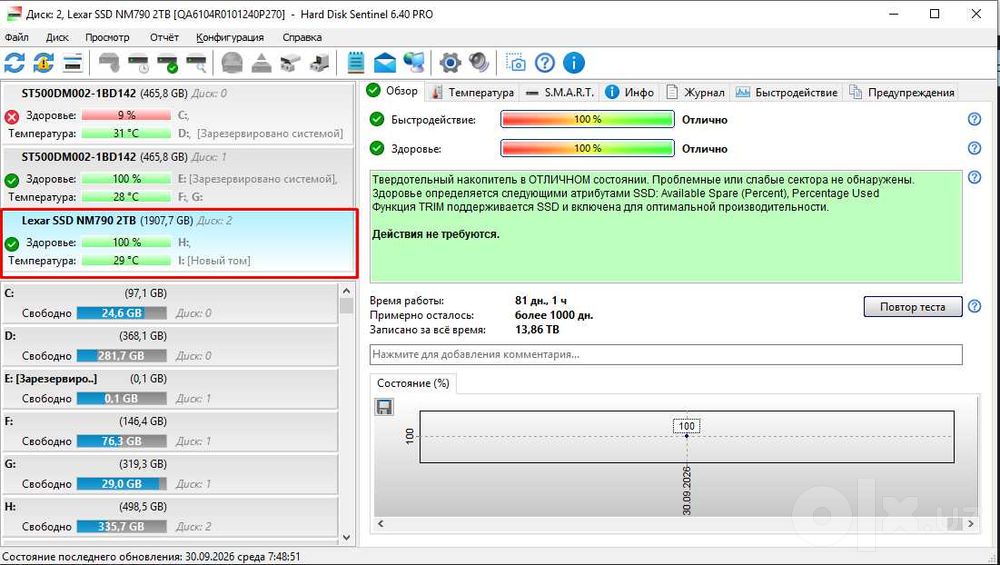Click the chart's right scroll arrow
Image resolution: width=1000 pixels, height=565 pixels.
(x=971, y=524)
